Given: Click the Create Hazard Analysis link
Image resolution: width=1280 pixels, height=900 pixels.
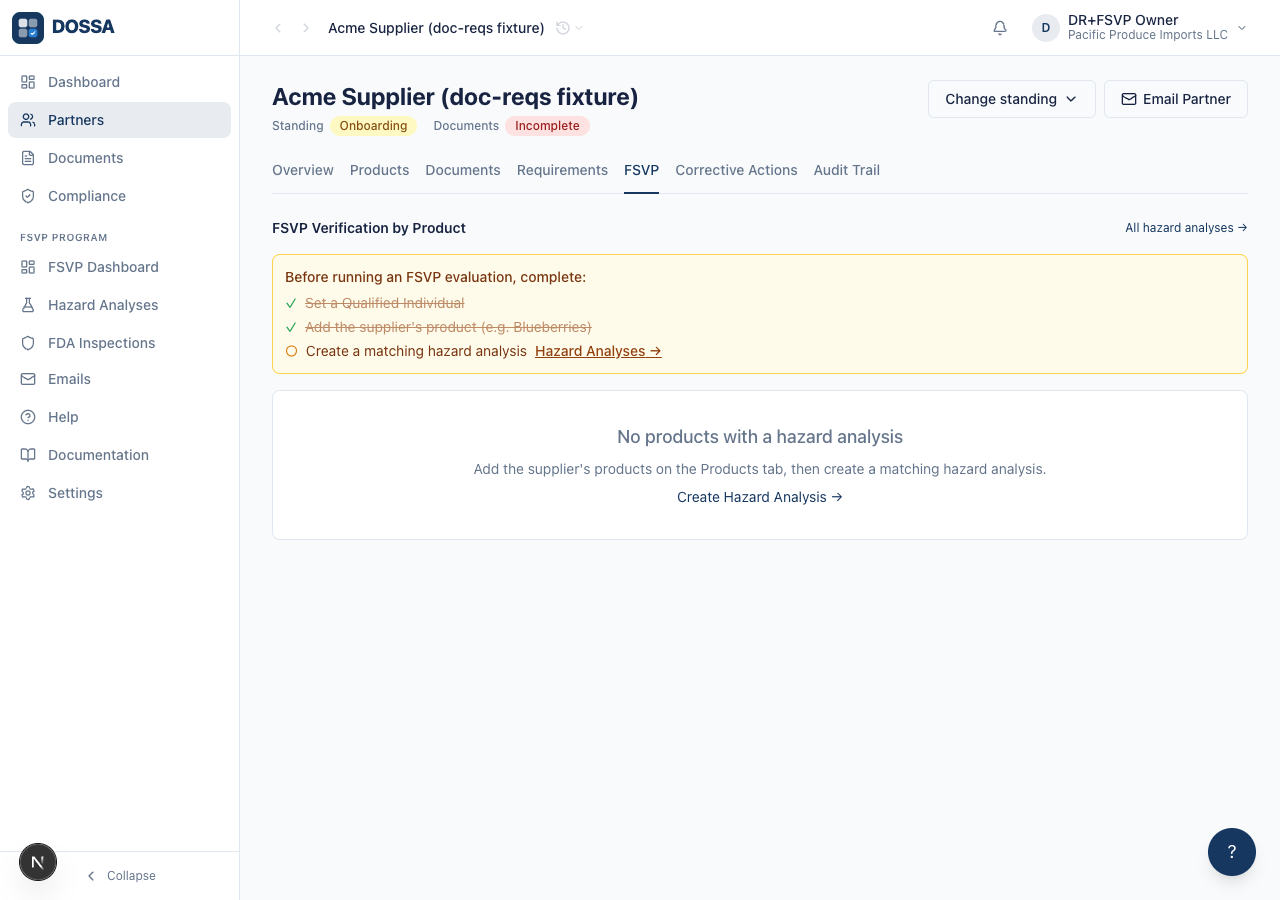Looking at the screenshot, I should 760,497.
